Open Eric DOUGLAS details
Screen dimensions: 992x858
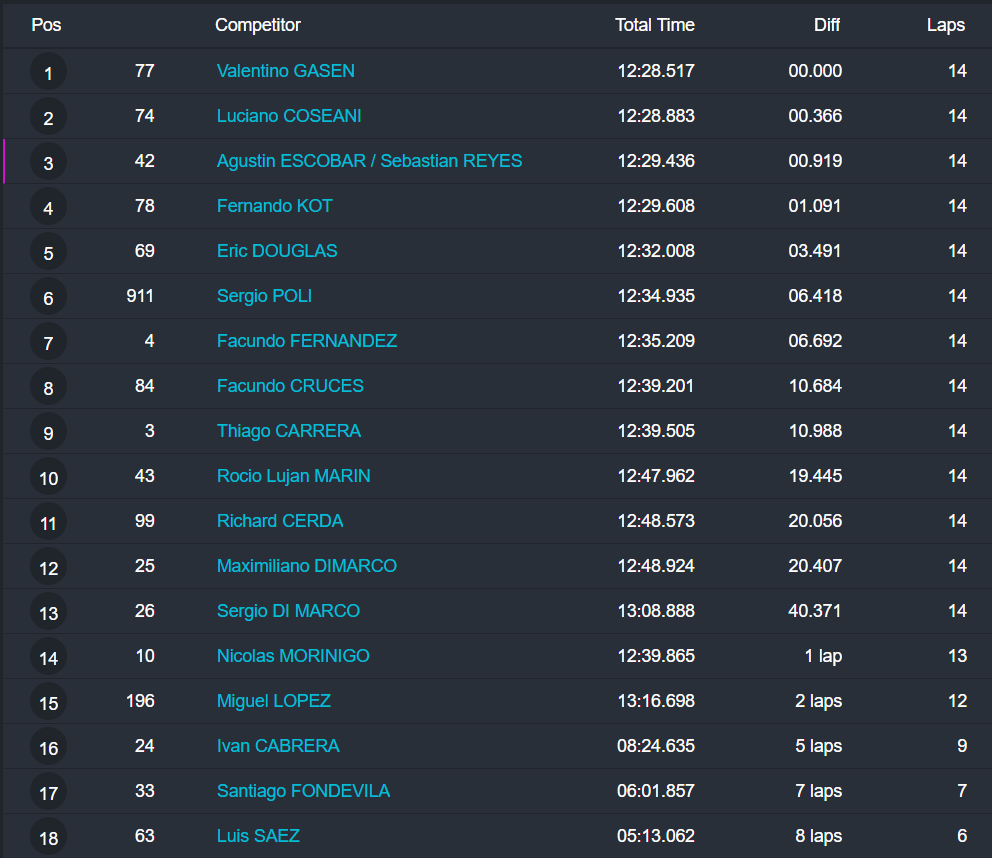277,251
